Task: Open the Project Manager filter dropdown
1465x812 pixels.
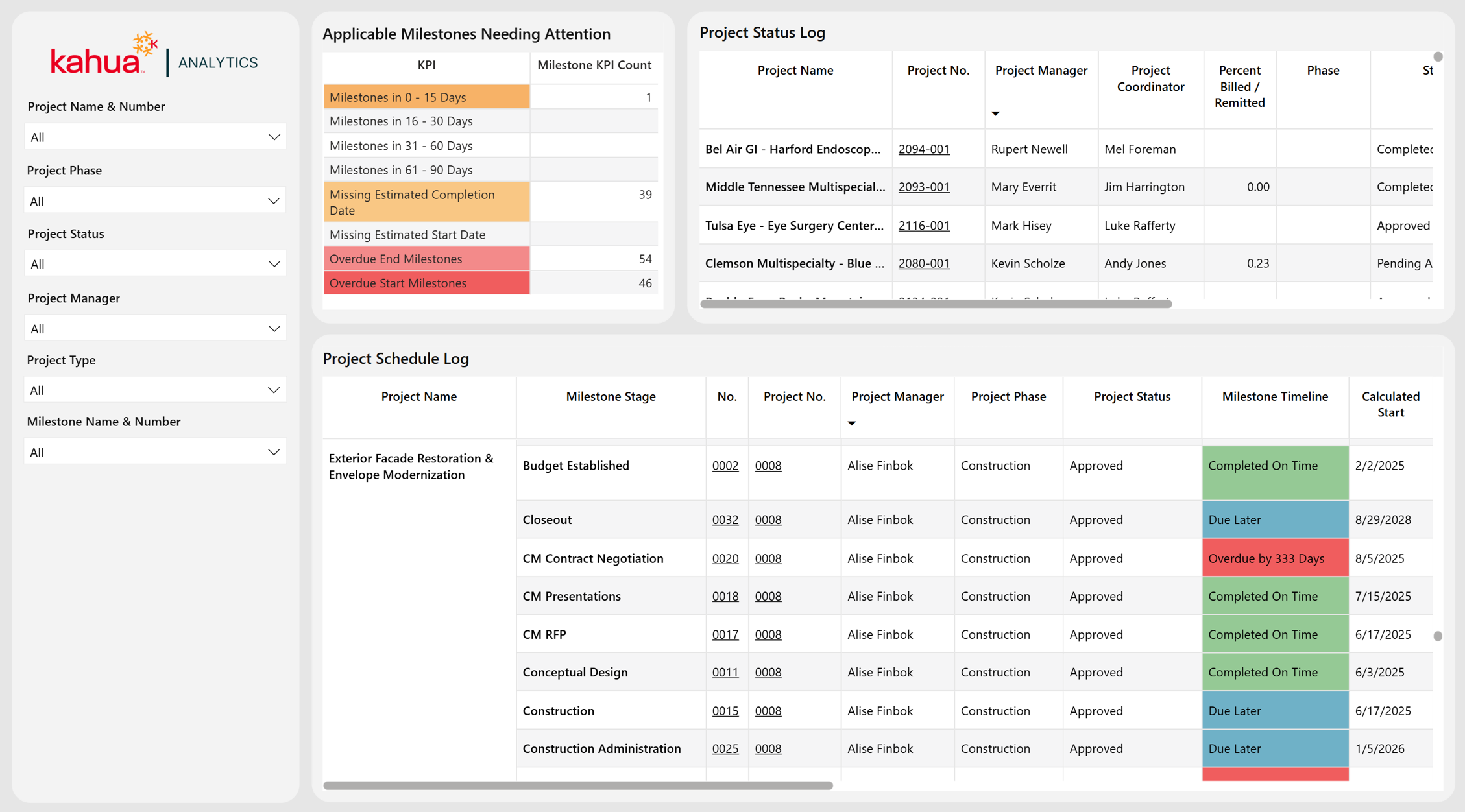Action: point(155,329)
